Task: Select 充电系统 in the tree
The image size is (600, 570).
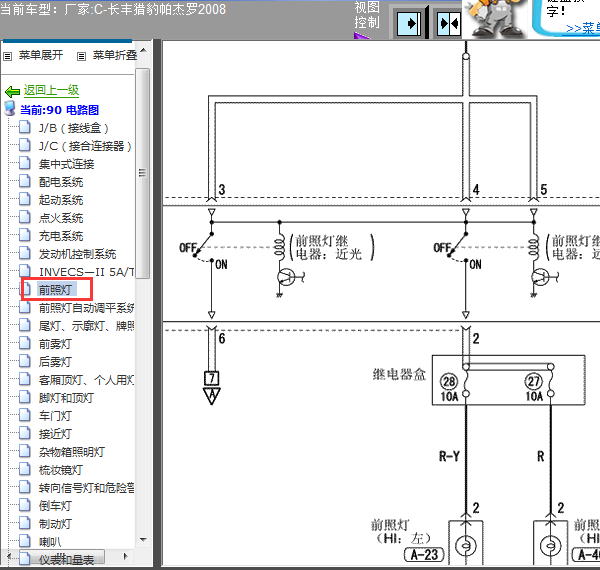Action: tap(61, 236)
